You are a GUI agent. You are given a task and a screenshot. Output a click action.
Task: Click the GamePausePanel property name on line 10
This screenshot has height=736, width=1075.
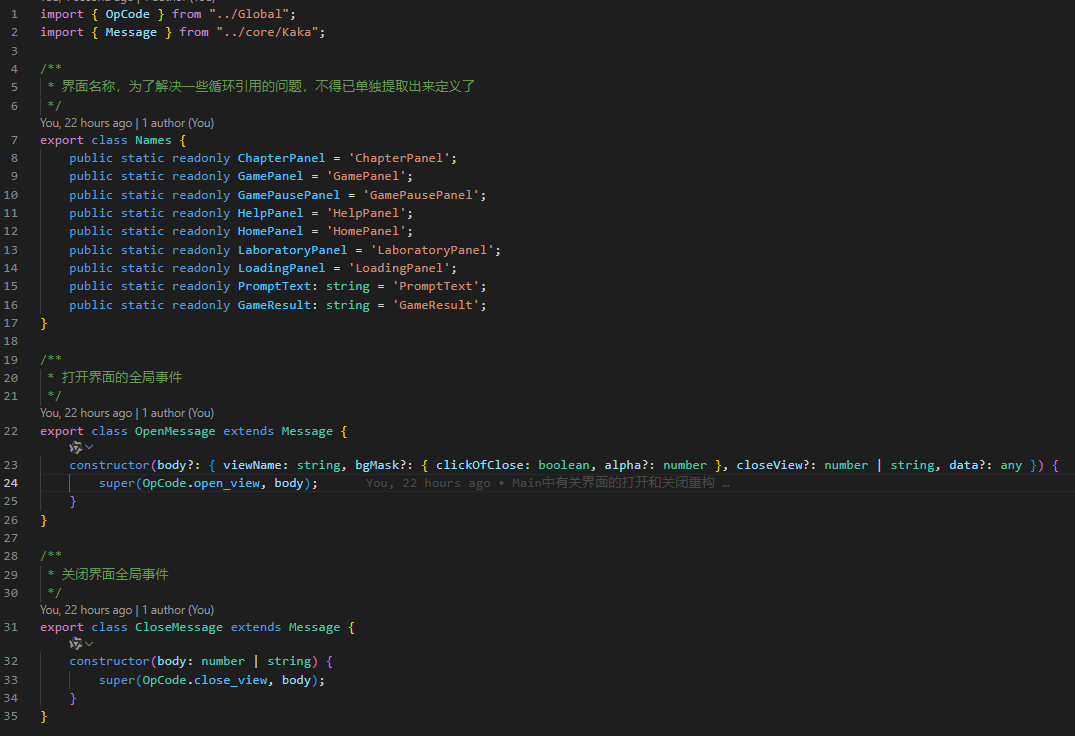pyautogui.click(x=289, y=195)
